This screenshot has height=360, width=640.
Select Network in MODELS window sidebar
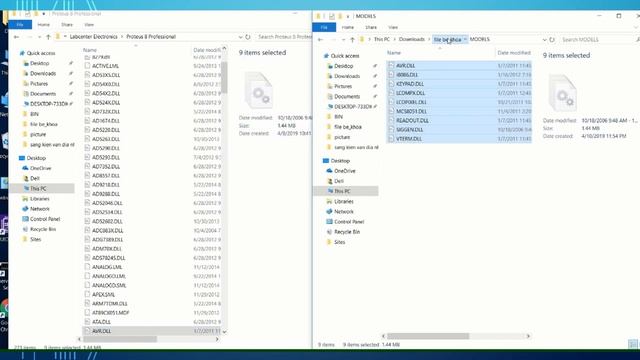[344, 211]
